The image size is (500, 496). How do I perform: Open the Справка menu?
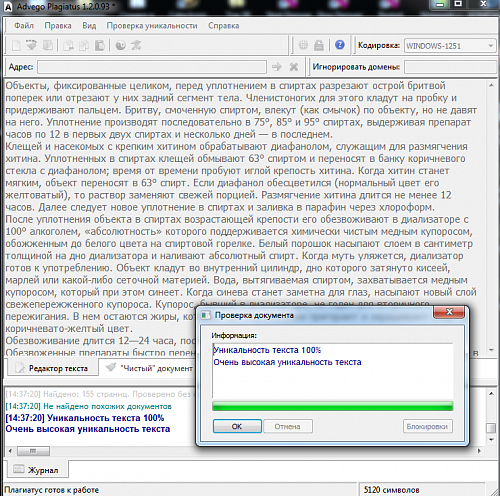224,26
